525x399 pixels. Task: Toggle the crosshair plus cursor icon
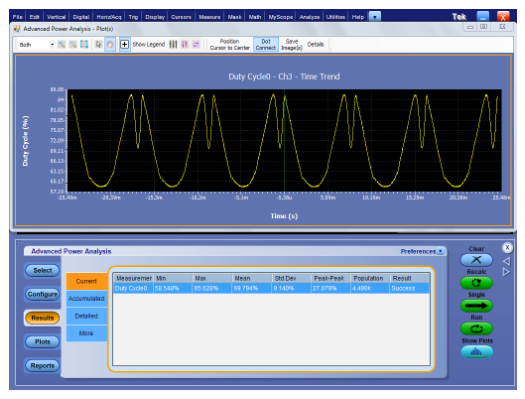coord(124,45)
